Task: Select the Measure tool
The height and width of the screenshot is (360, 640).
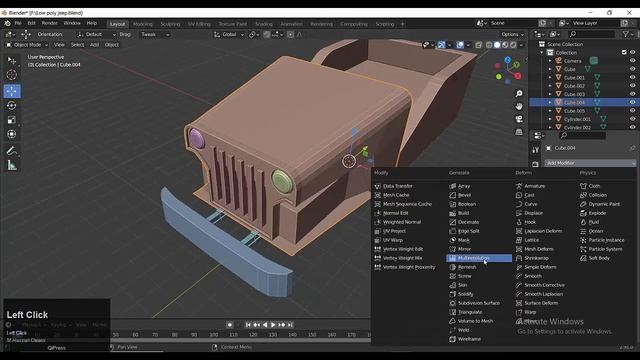Action: pos(12,165)
